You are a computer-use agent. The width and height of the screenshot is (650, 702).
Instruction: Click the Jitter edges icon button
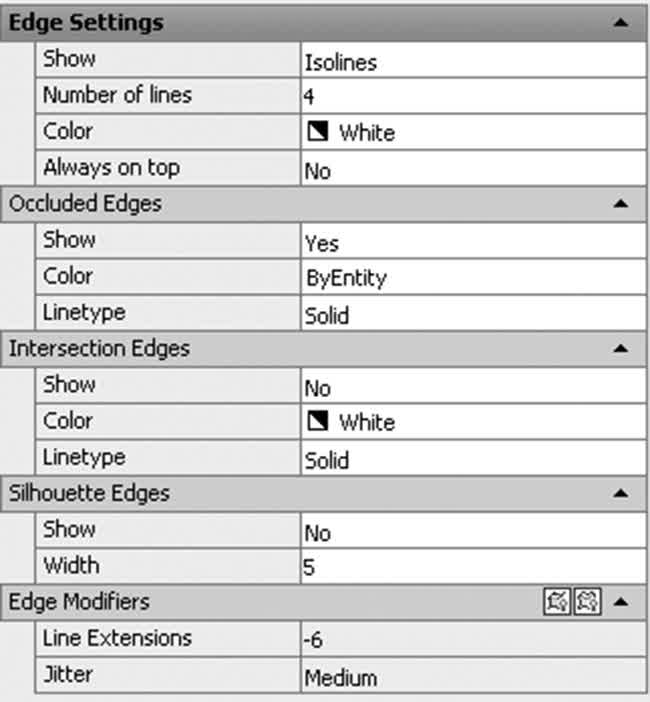pyautogui.click(x=587, y=601)
